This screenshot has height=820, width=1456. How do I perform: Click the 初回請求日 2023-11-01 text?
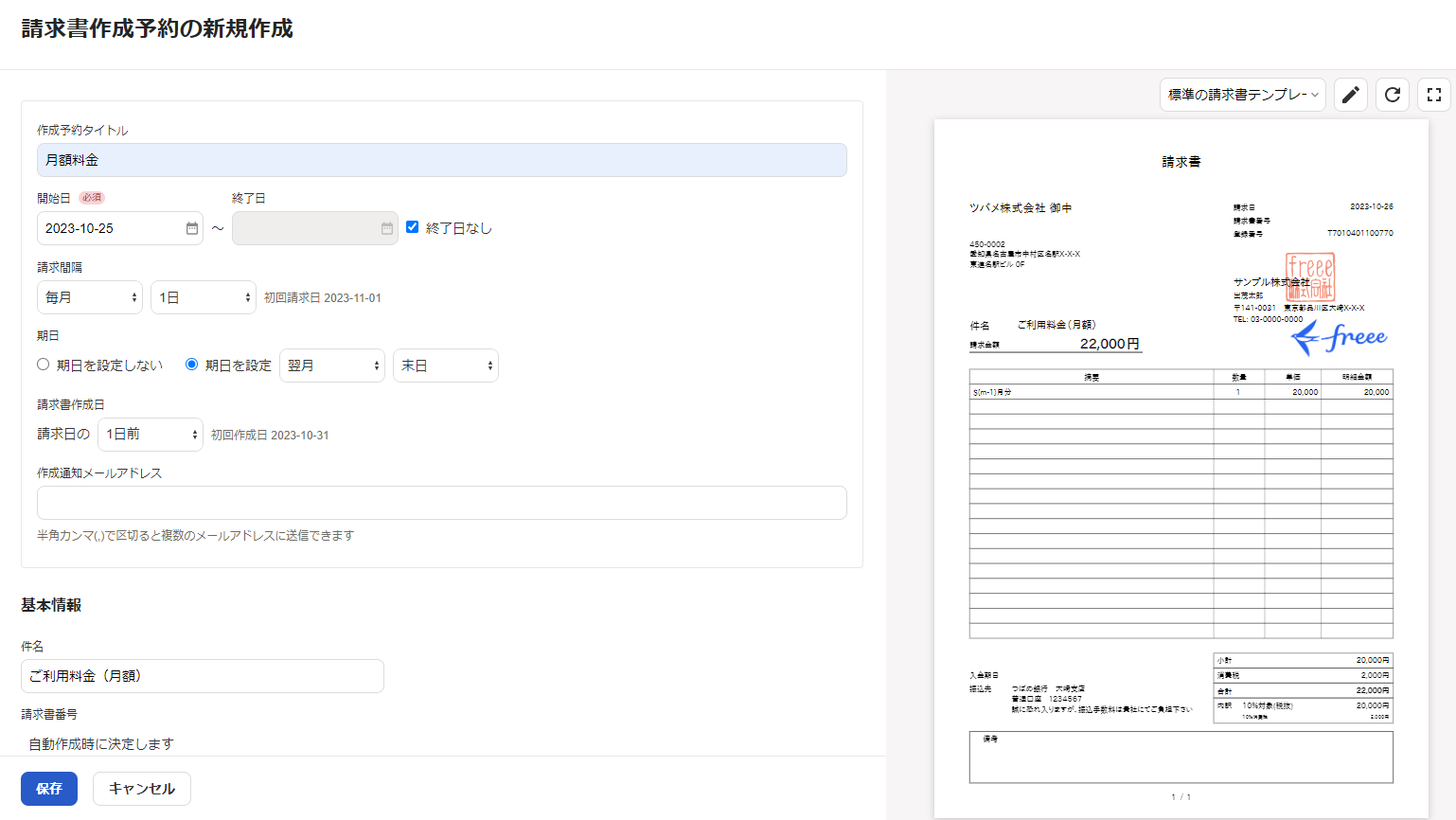pyautogui.click(x=323, y=297)
